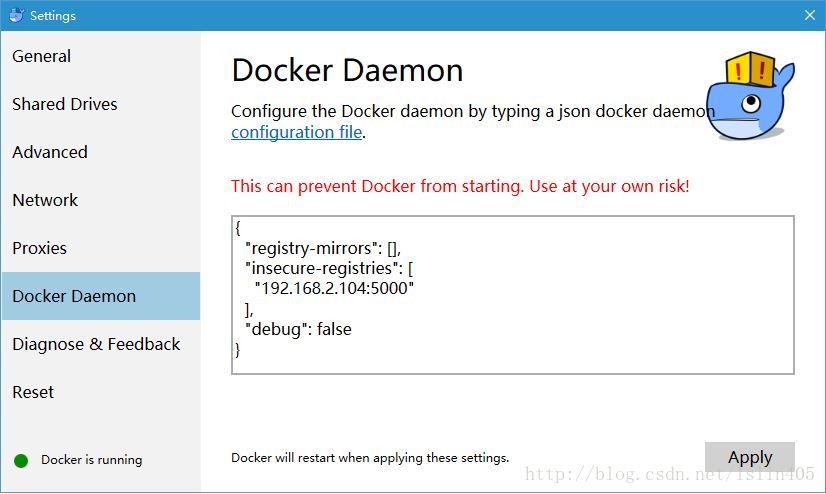Click the configuration file link

297,132
